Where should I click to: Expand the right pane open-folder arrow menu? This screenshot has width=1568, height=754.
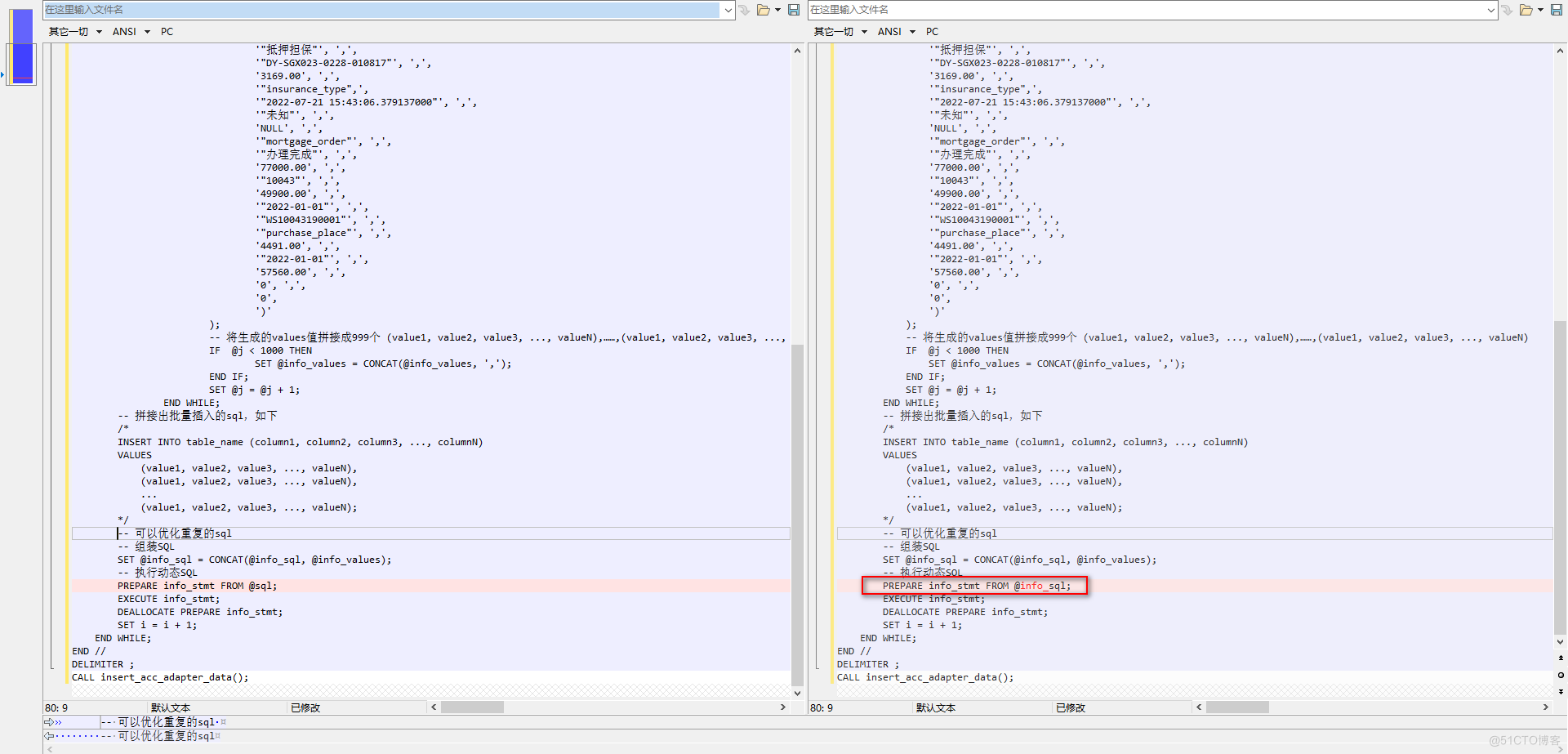pyautogui.click(x=1540, y=10)
